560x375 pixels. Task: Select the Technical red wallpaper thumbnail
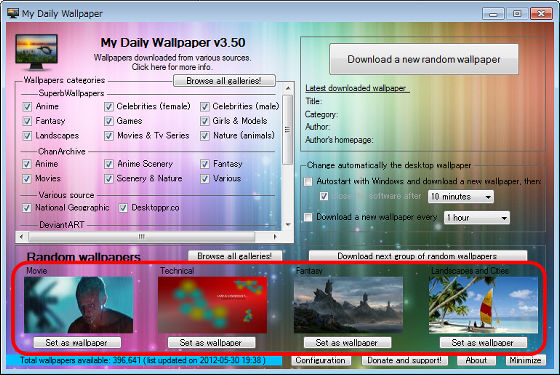212,305
